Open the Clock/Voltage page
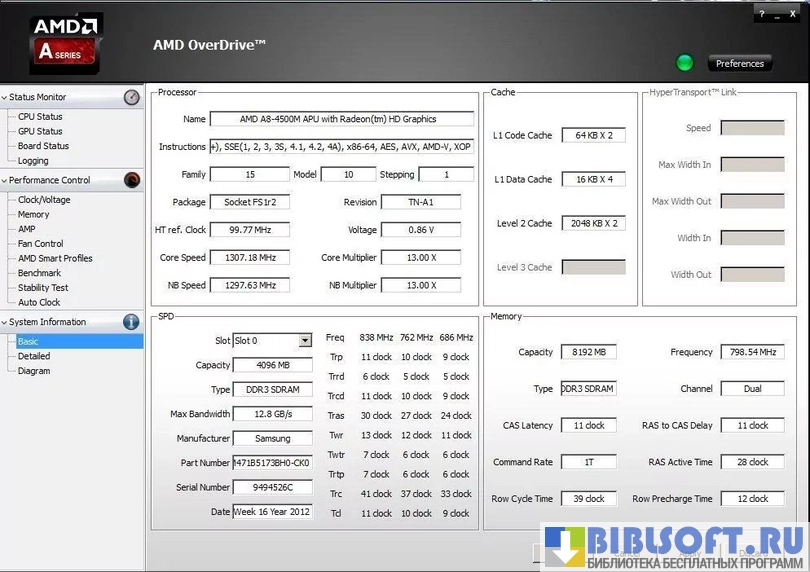This screenshot has width=810, height=572. point(44,200)
